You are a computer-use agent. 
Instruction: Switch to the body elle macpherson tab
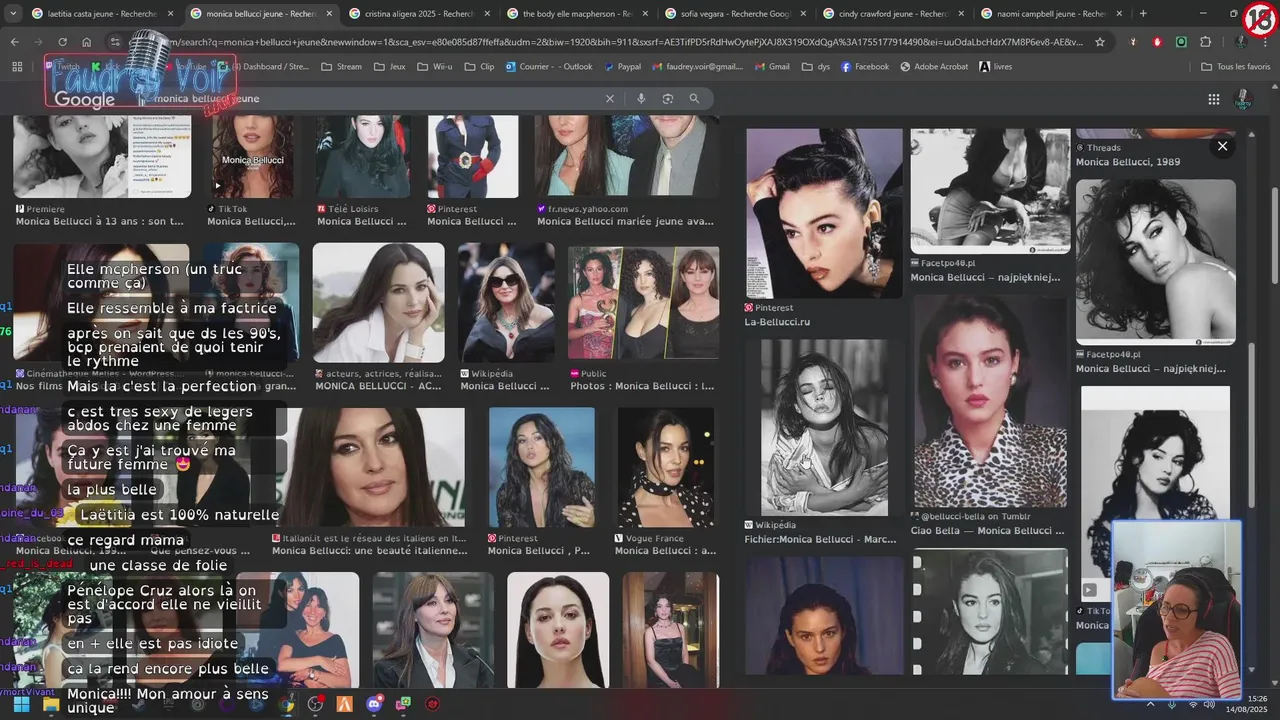[577, 14]
